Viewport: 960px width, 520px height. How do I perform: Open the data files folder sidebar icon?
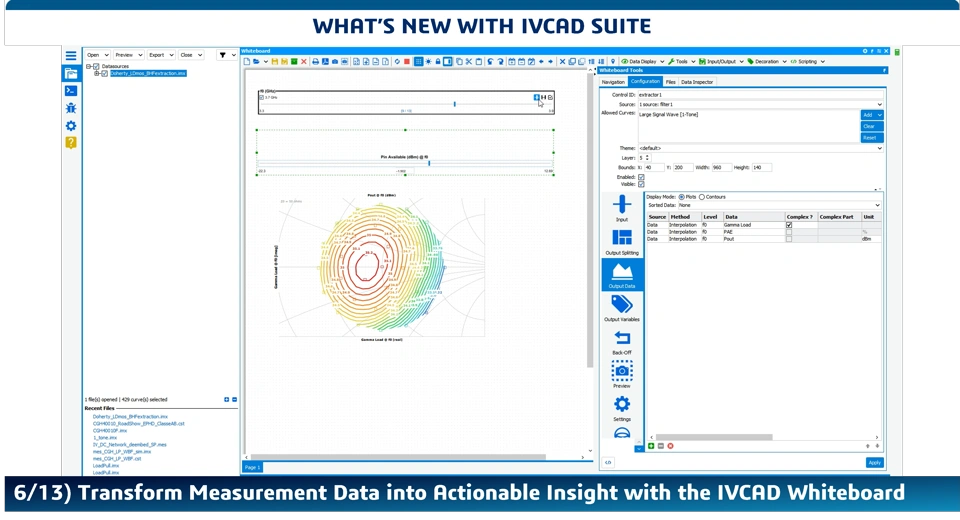[71, 73]
